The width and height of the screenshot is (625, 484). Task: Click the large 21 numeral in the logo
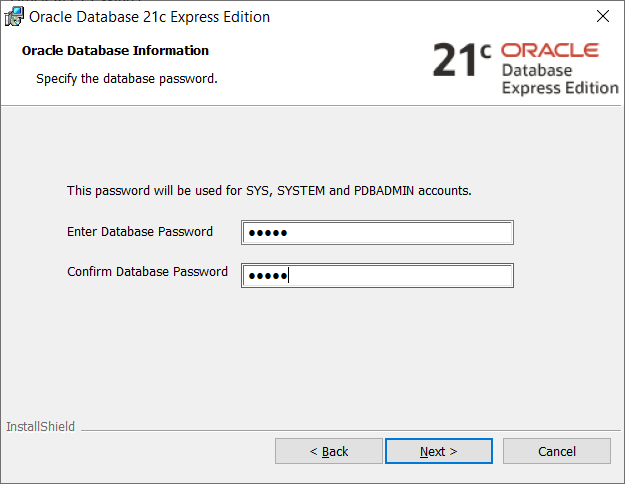pyautogui.click(x=455, y=61)
